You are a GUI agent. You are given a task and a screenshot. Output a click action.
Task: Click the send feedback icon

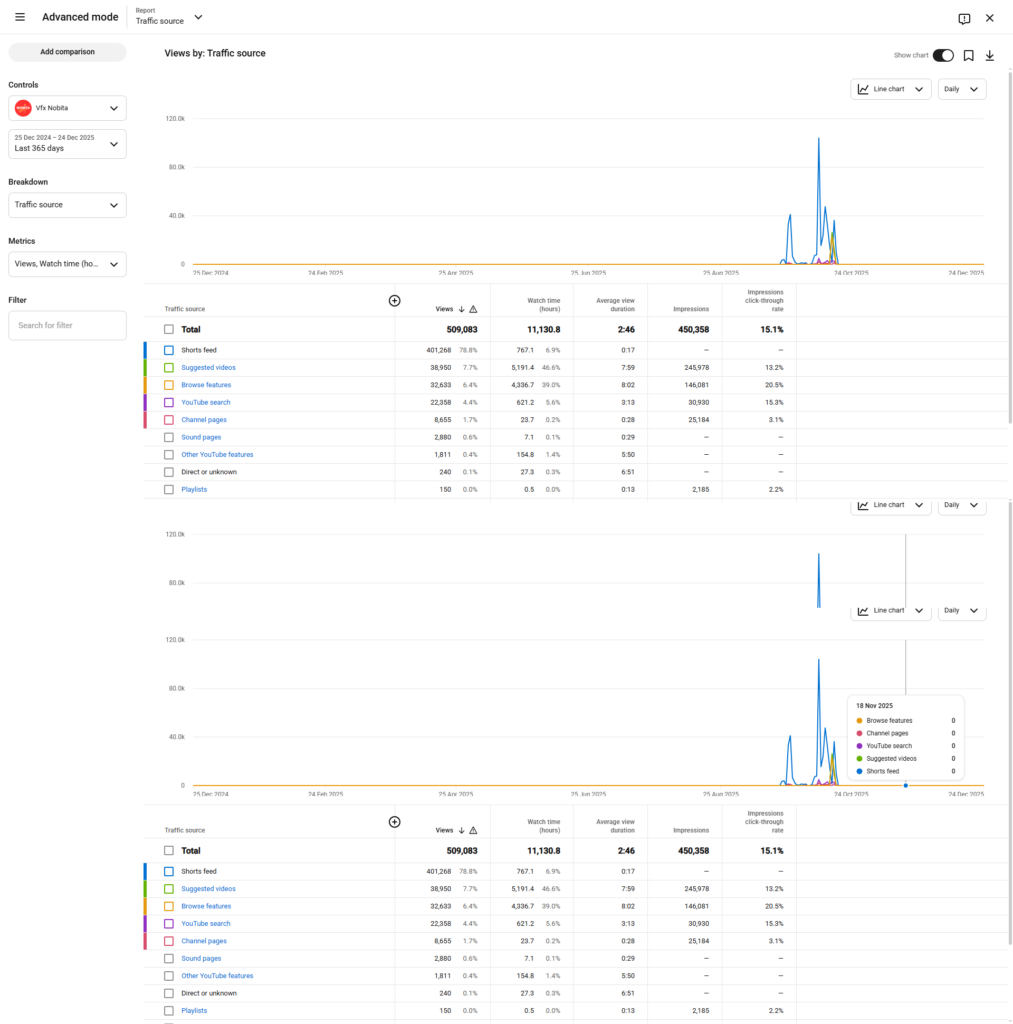tap(964, 18)
